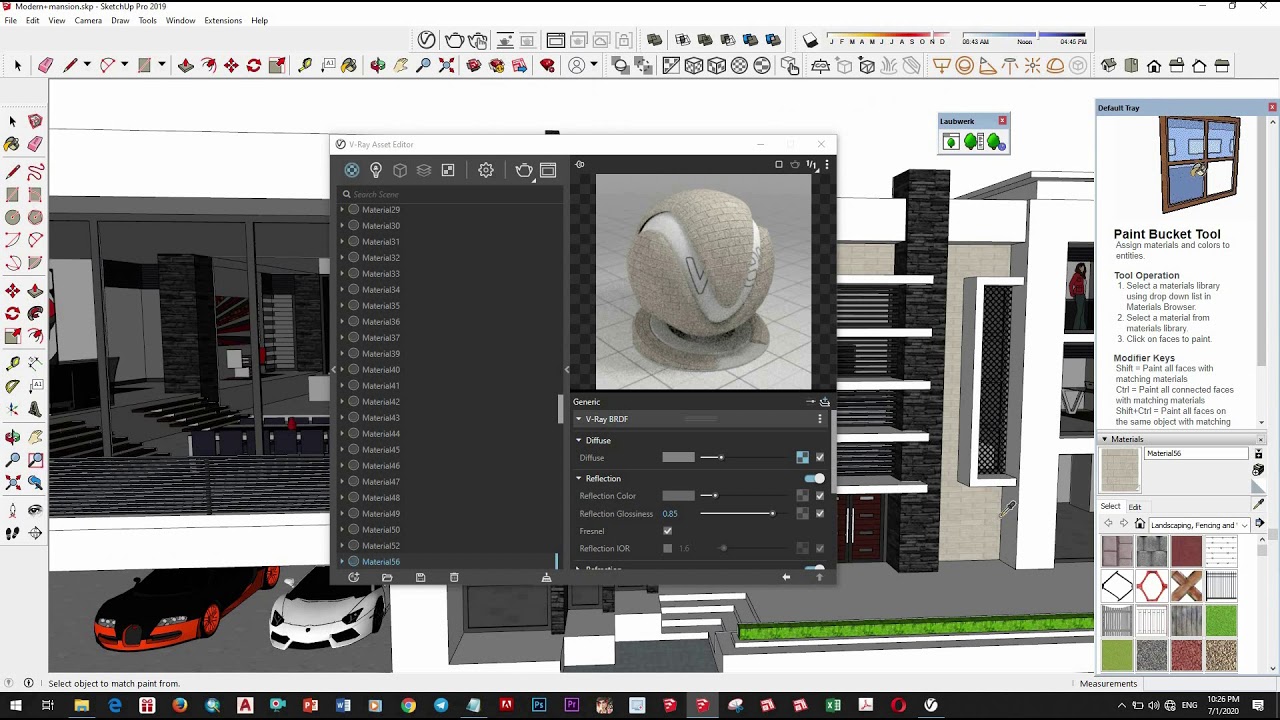
Task: Delete the asset with the trash icon
Action: pos(454,577)
